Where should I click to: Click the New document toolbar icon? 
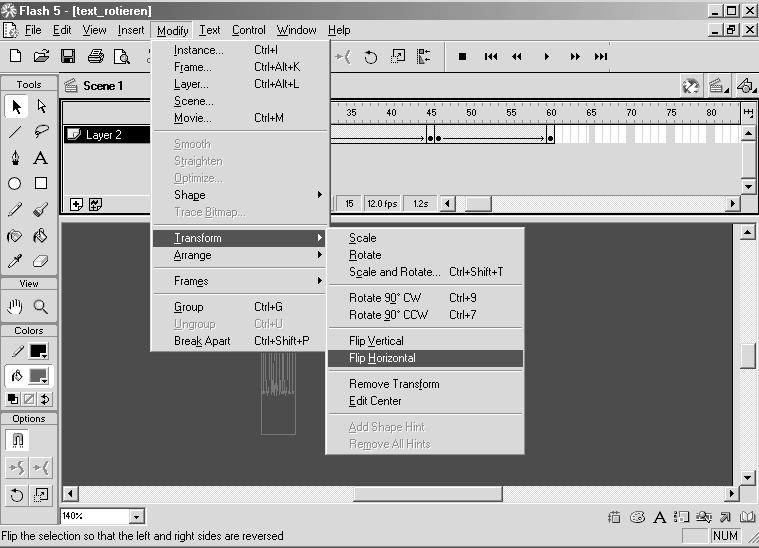point(15,56)
